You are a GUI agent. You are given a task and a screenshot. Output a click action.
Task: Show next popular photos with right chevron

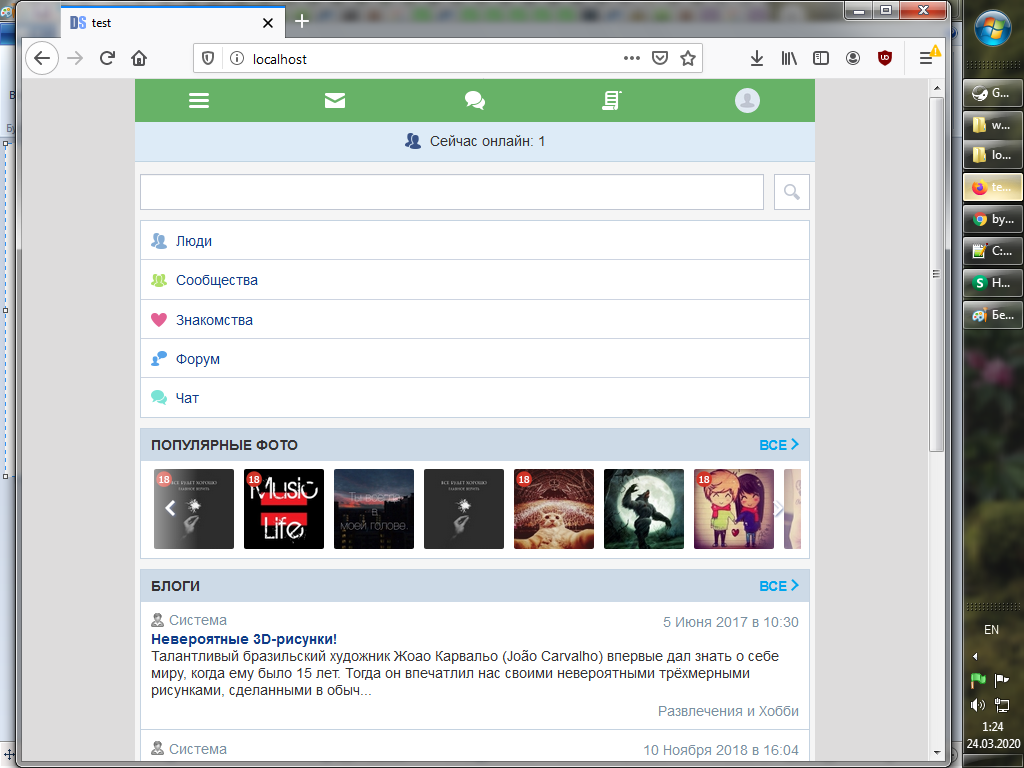pyautogui.click(x=779, y=509)
